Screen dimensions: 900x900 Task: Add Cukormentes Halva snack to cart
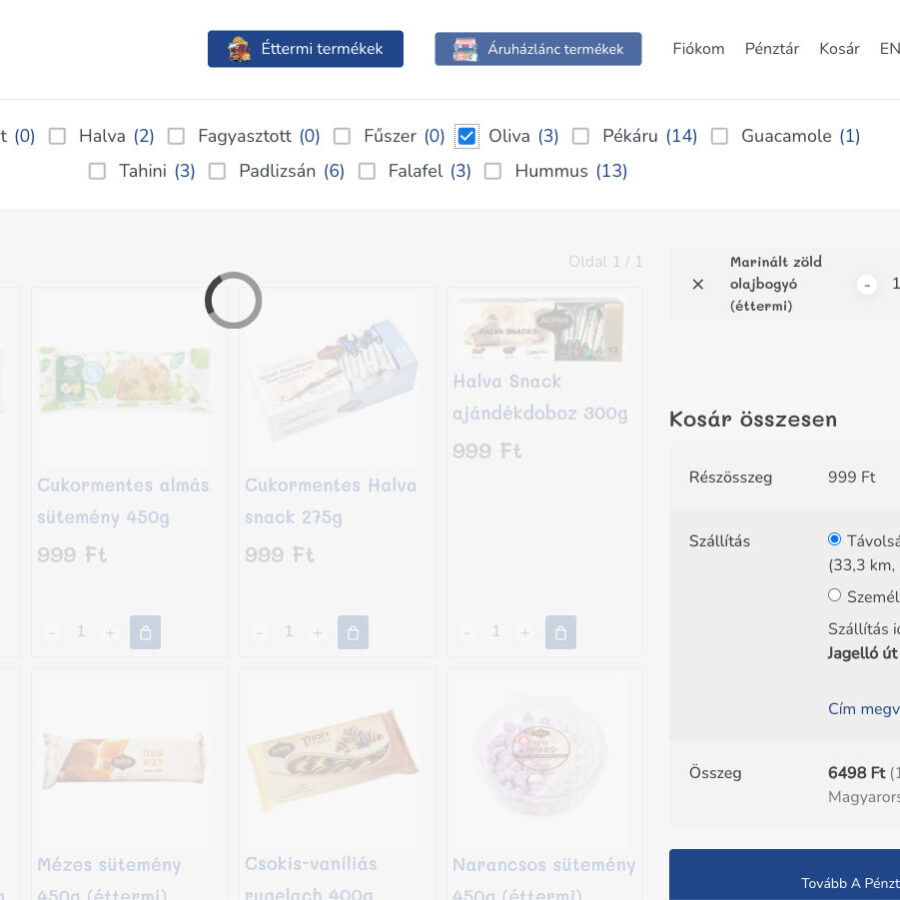(x=353, y=632)
